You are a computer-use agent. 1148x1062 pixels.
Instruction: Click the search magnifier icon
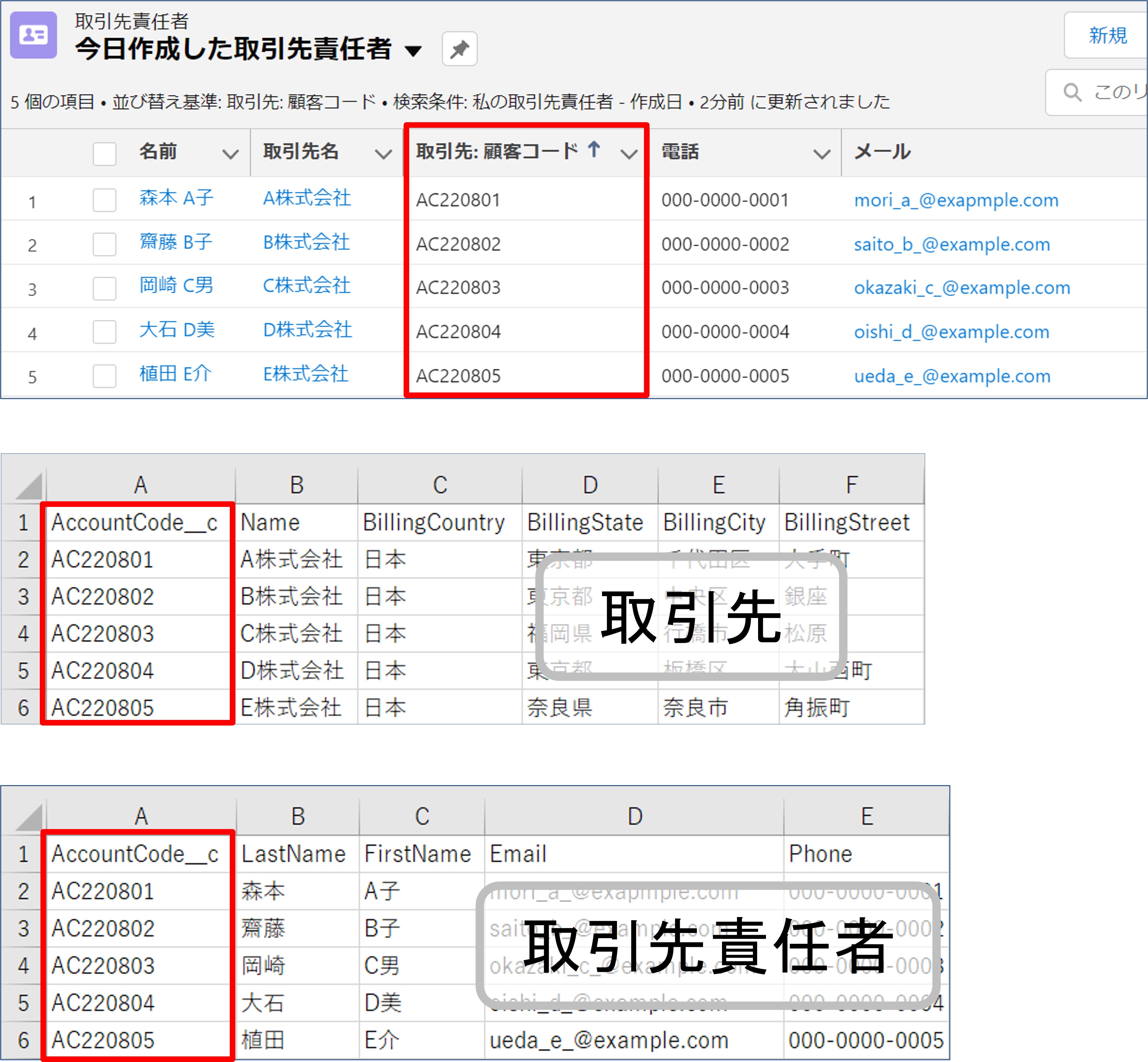point(1072,92)
